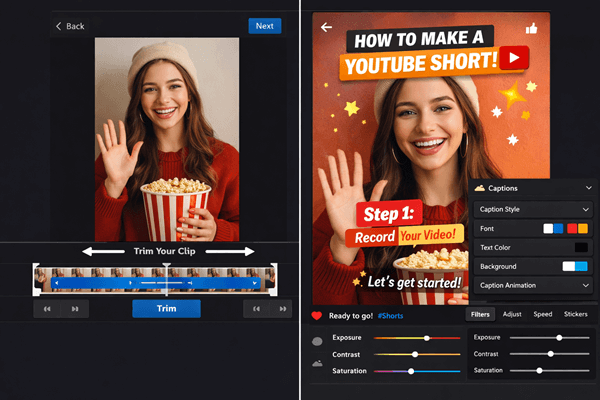
Task: Open the Stickers tab
Action: tap(575, 314)
